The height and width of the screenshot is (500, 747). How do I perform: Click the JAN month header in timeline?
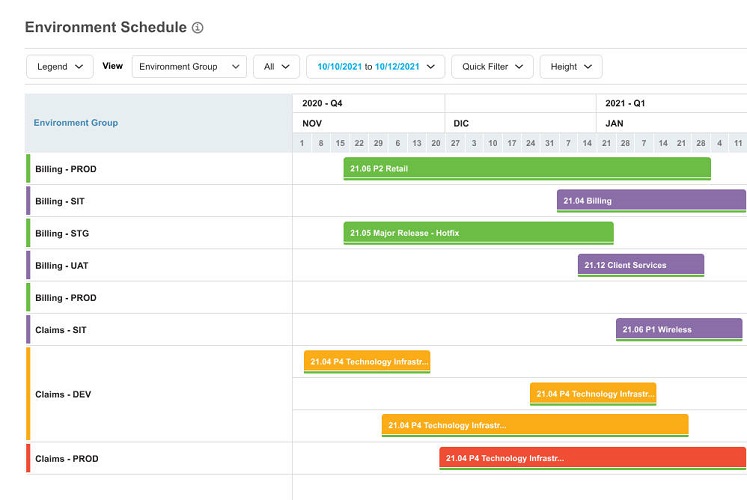pyautogui.click(x=614, y=123)
